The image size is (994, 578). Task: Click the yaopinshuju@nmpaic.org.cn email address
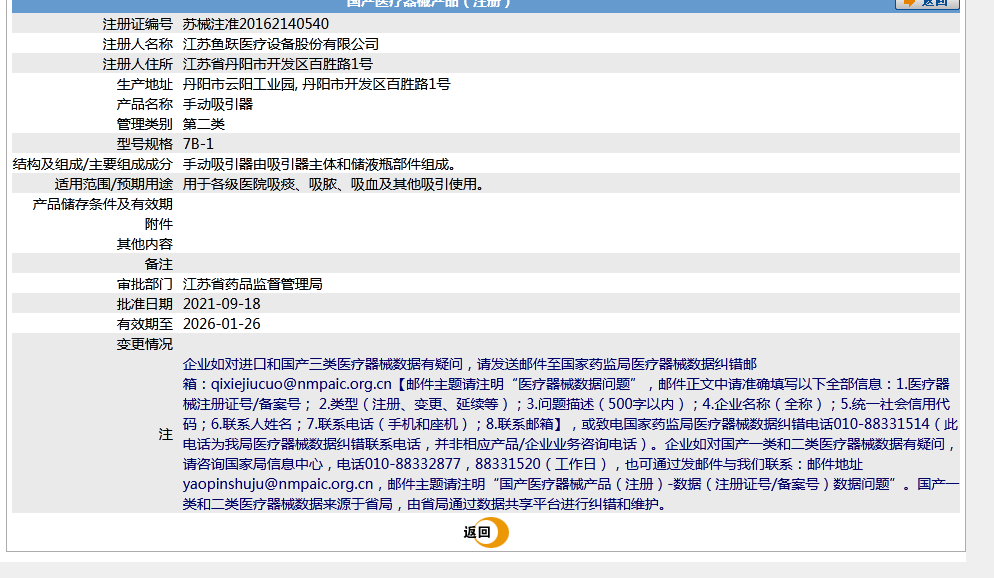click(278, 484)
